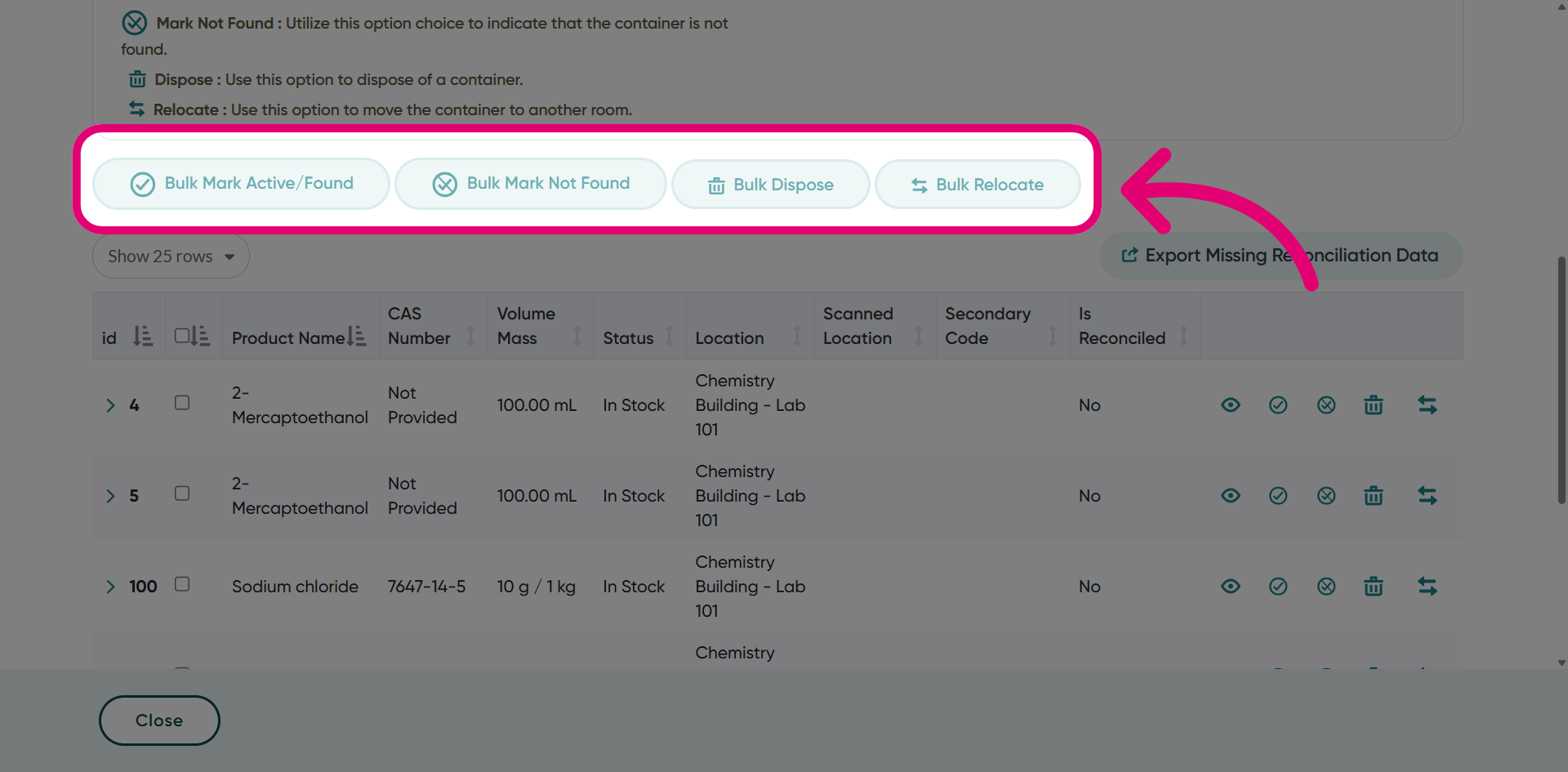The image size is (1568, 772).
Task: Click the scrollbar down arrow
Action: click(1561, 663)
